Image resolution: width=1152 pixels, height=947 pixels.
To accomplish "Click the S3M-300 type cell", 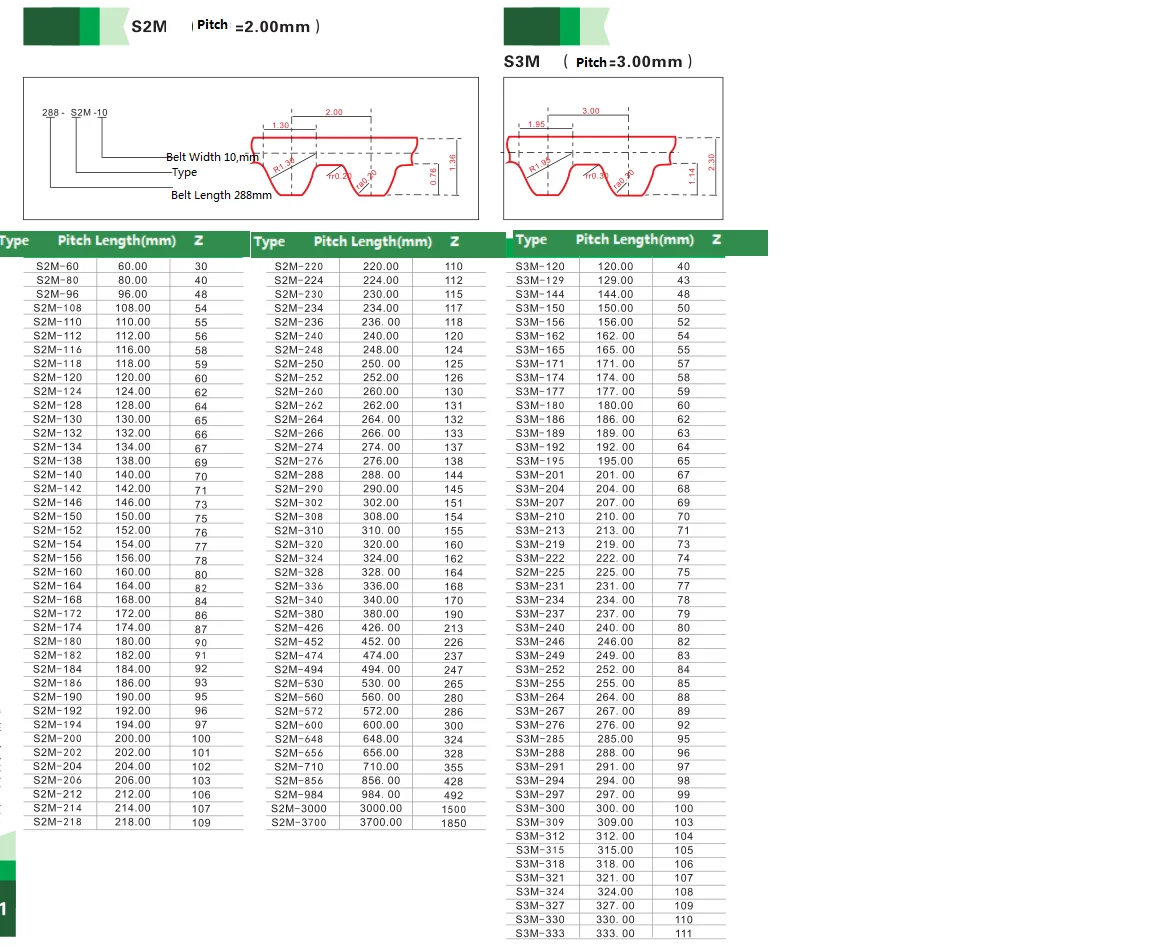I will click(x=540, y=808).
